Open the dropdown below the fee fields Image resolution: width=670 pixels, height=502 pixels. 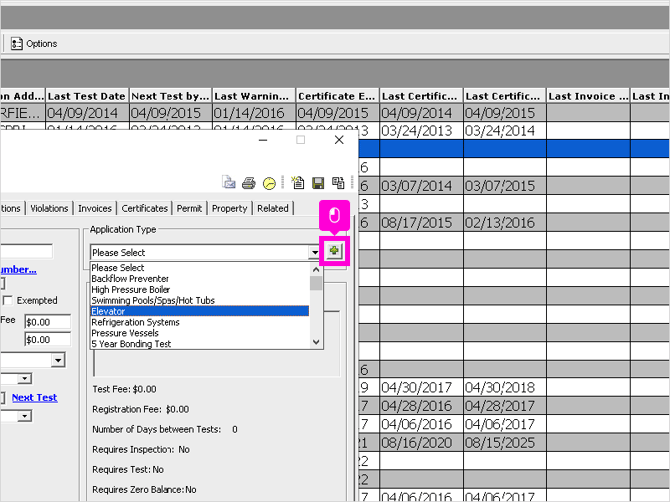[x=58, y=360]
